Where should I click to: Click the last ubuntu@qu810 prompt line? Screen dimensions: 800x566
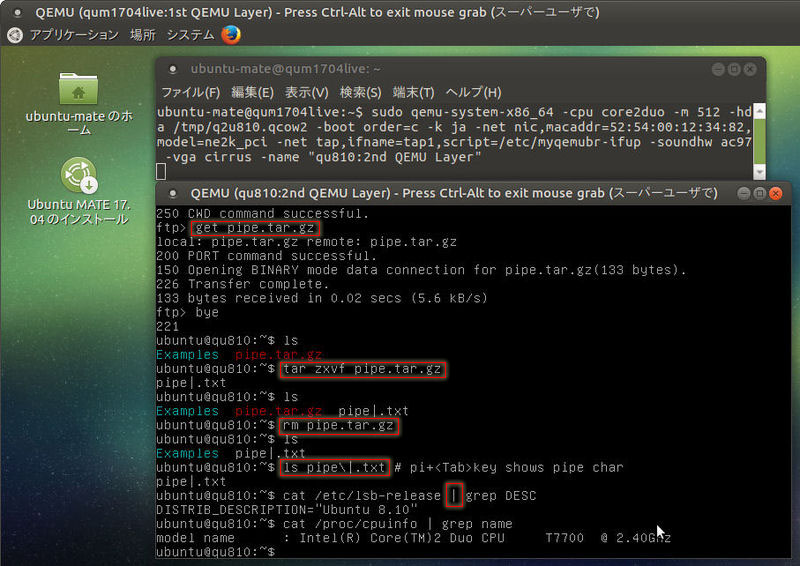[x=216, y=552]
